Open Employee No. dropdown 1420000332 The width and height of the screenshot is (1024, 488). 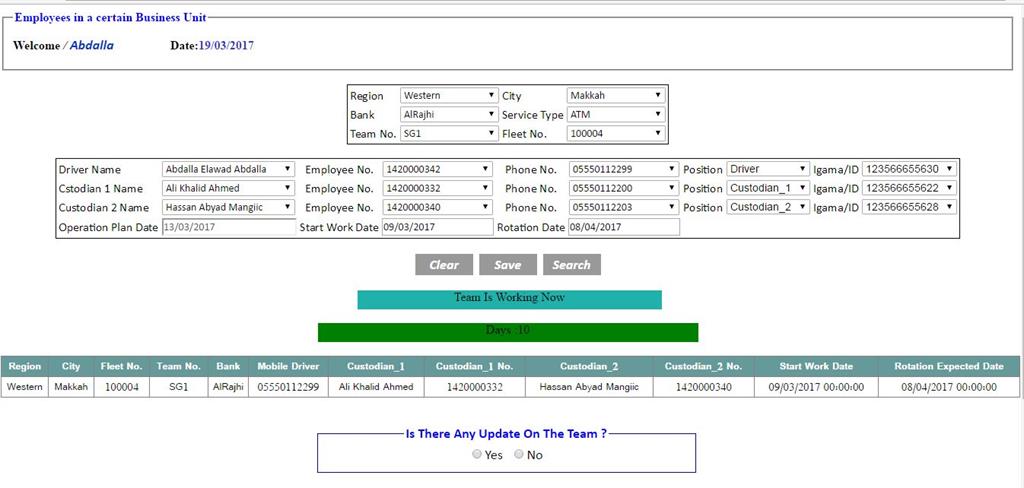438,188
